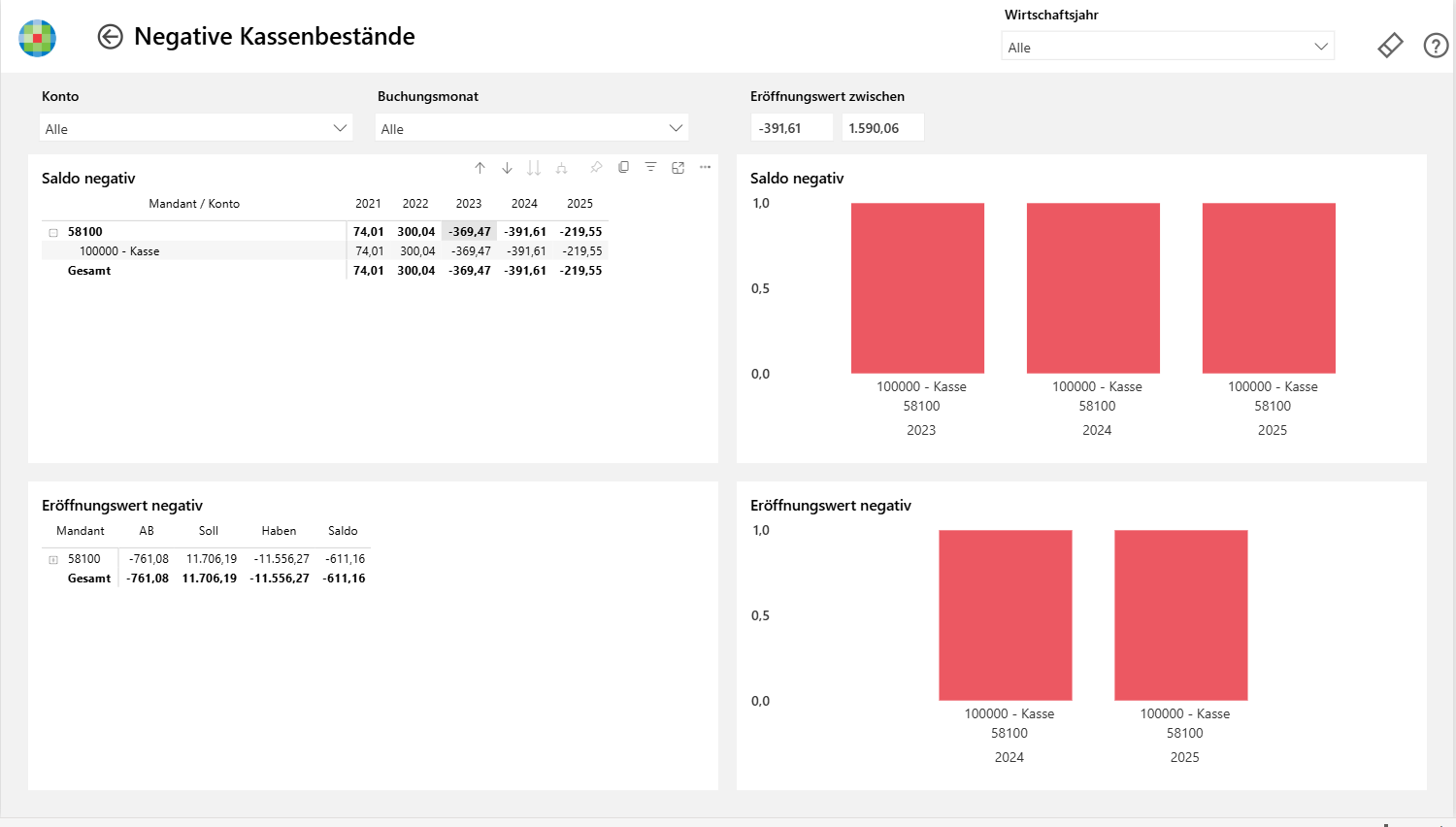Sort by the Haben column header
Viewport: 1456px width, 827px height.
point(279,531)
